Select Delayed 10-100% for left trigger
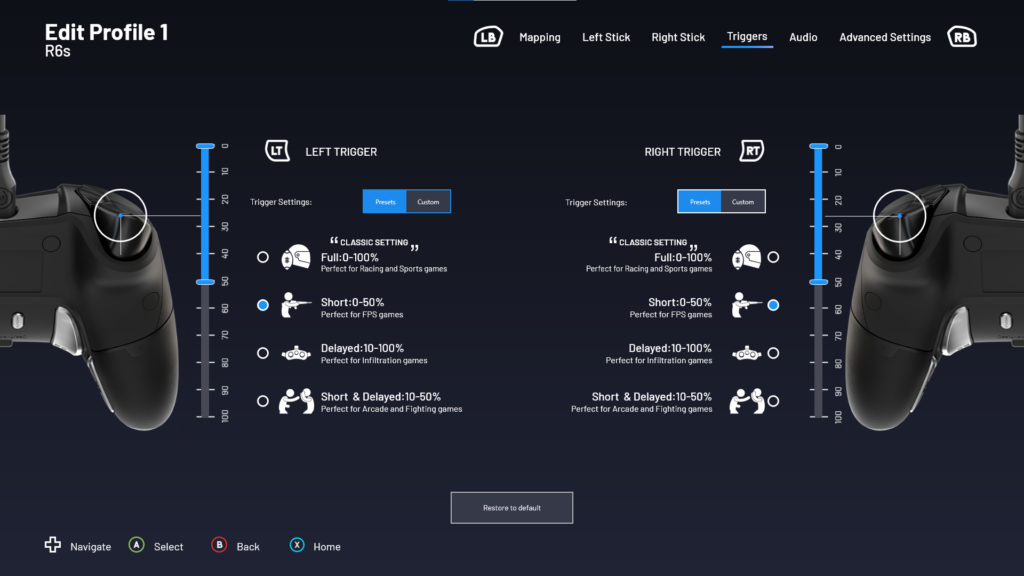This screenshot has height=576, width=1024. pos(263,353)
